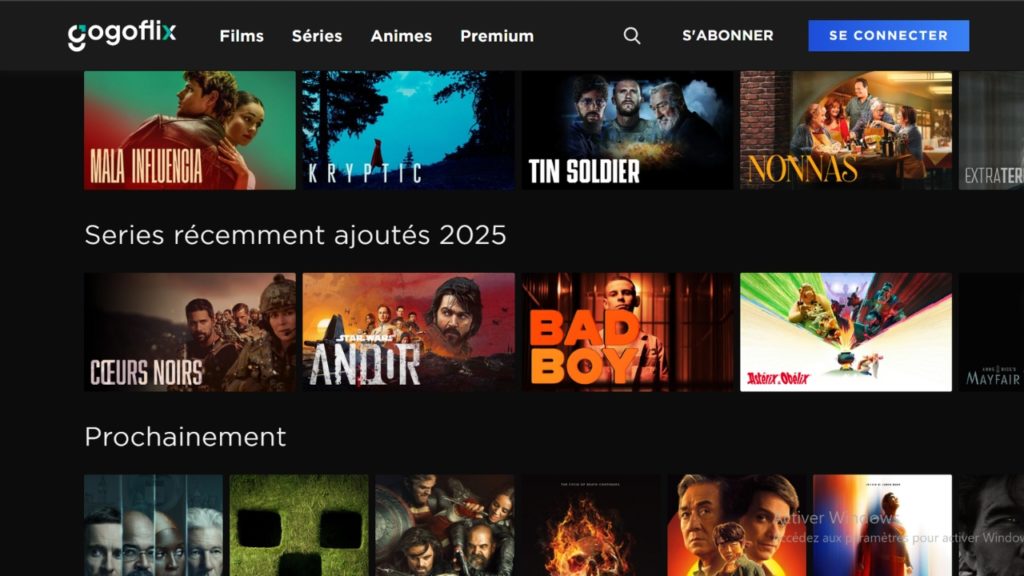Open the search magnifier icon

click(x=632, y=36)
